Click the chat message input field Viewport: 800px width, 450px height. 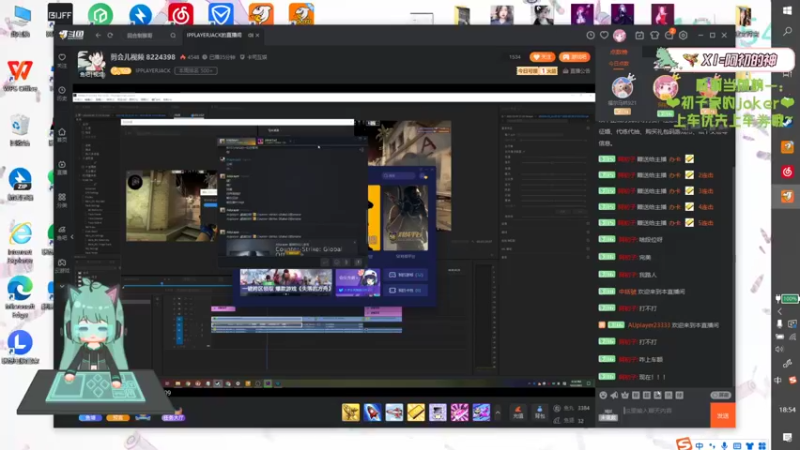pos(663,411)
